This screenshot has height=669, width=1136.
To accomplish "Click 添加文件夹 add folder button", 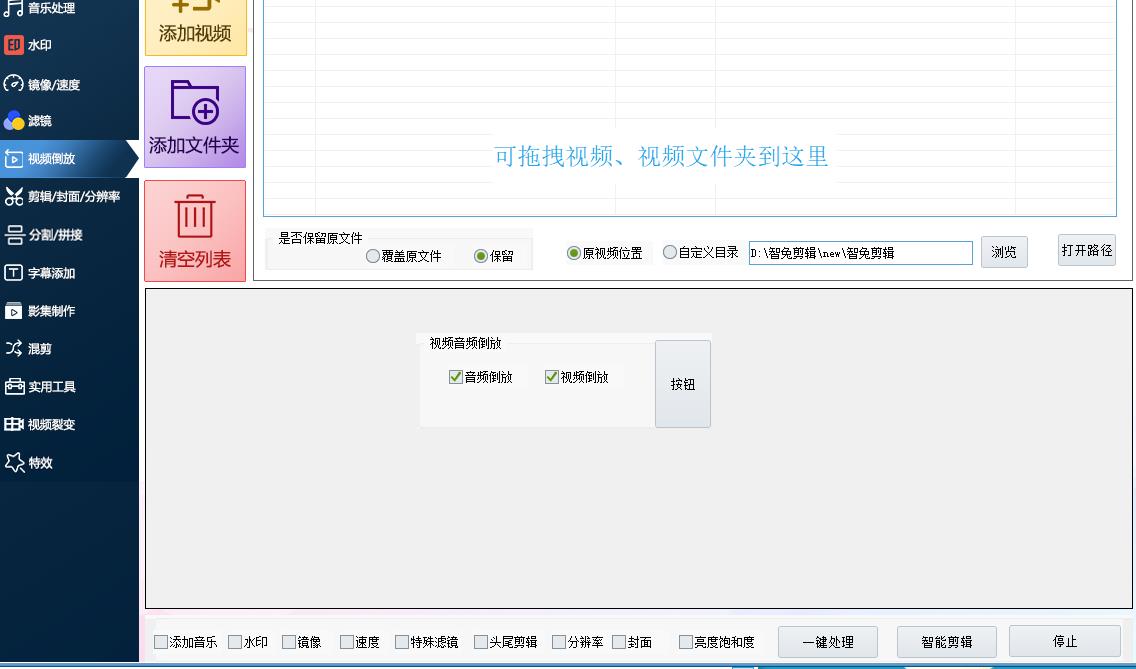I will coord(195,117).
